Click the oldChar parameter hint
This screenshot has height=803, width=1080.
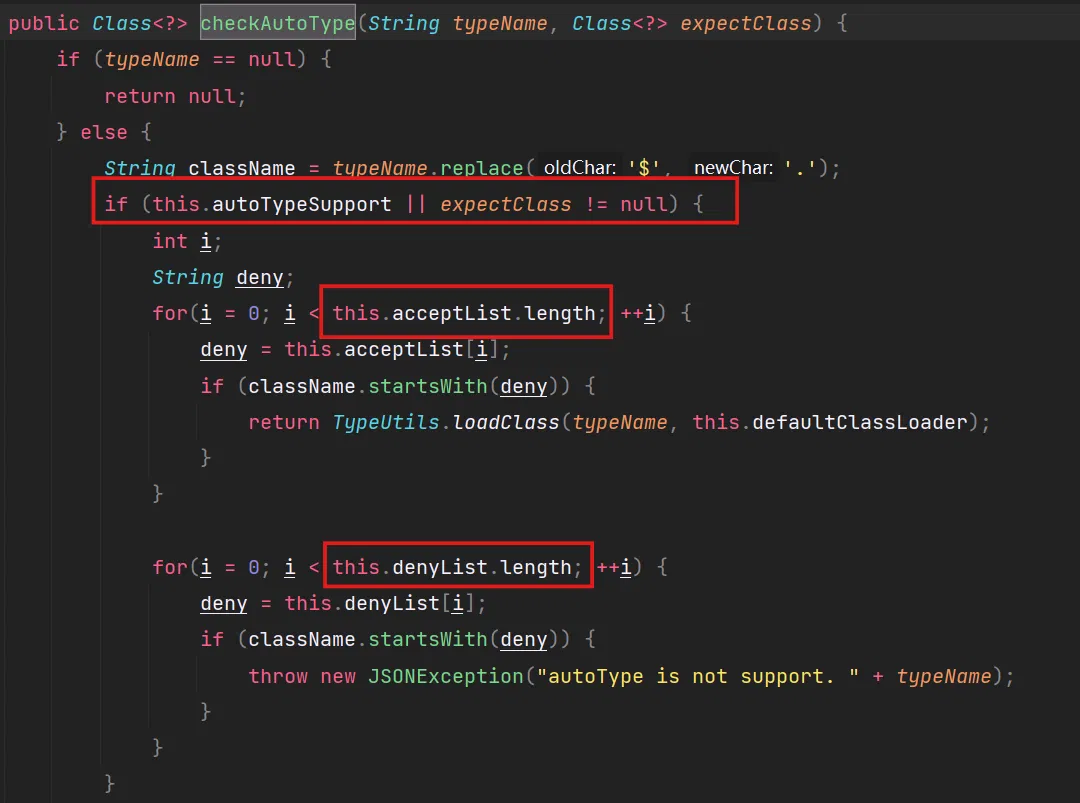point(580,168)
